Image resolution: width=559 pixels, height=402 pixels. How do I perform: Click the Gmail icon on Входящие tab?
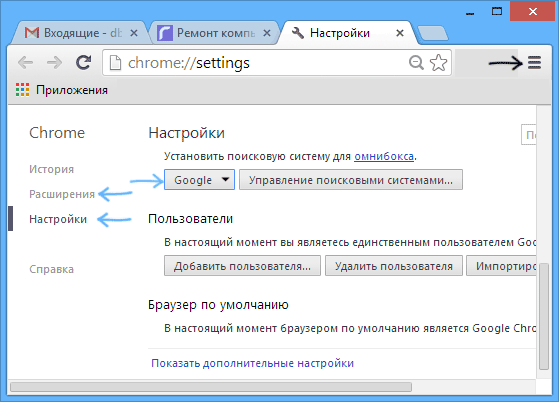pyautogui.click(x=32, y=33)
